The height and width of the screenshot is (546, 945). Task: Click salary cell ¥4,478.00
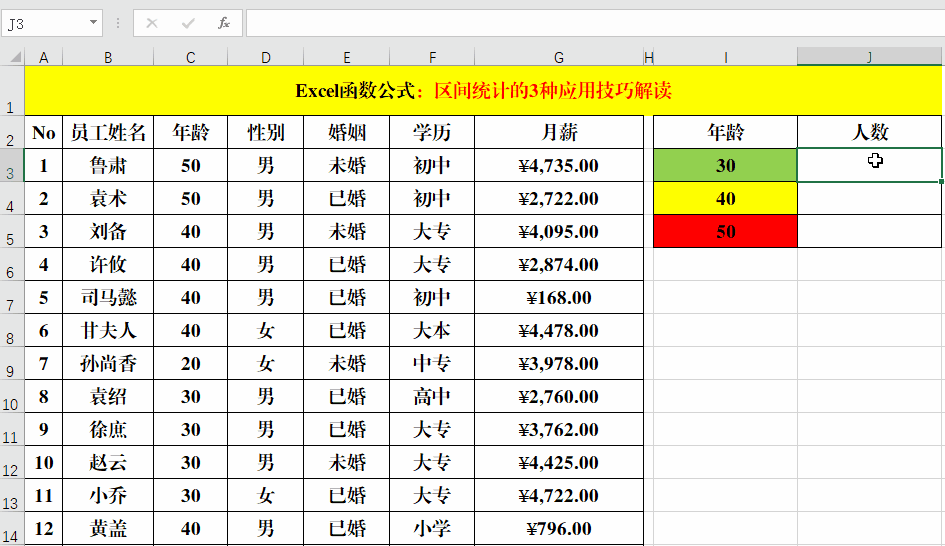(x=559, y=330)
